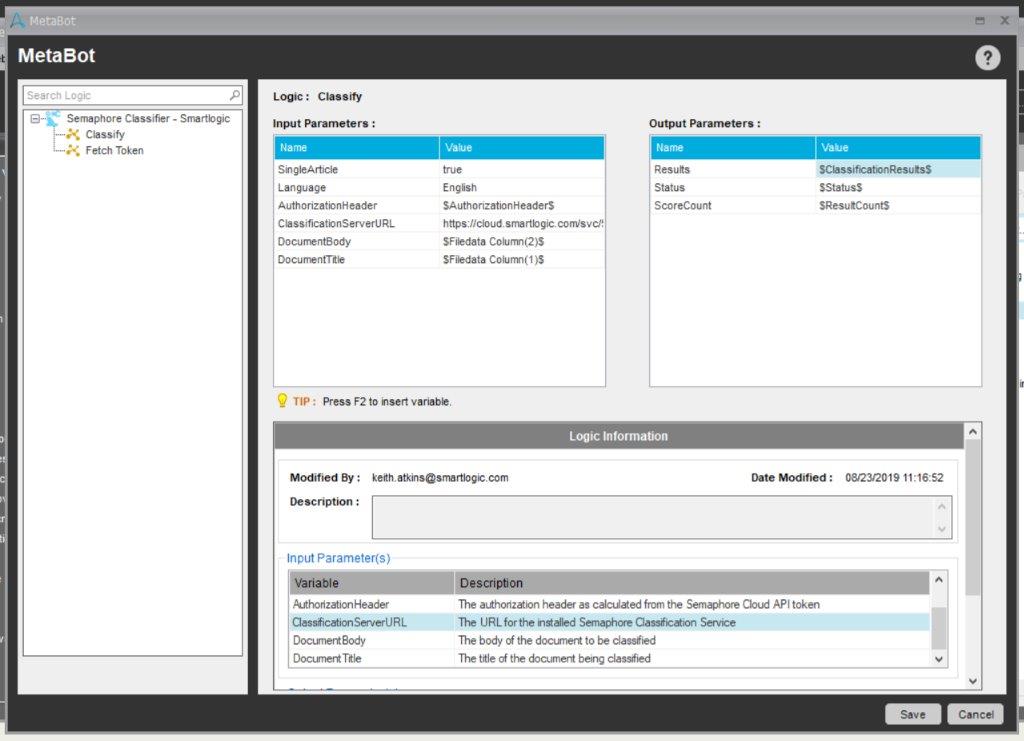Click the help question mark icon
This screenshot has width=1024, height=741.
(x=987, y=58)
